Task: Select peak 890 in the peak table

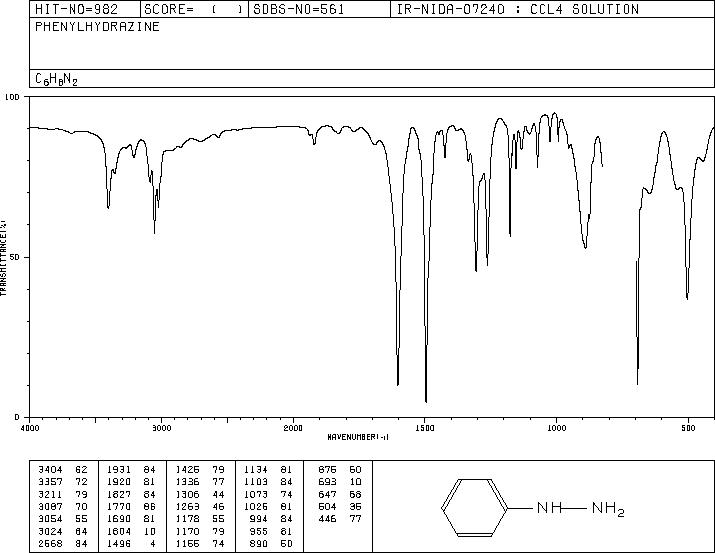Action: pos(272,543)
